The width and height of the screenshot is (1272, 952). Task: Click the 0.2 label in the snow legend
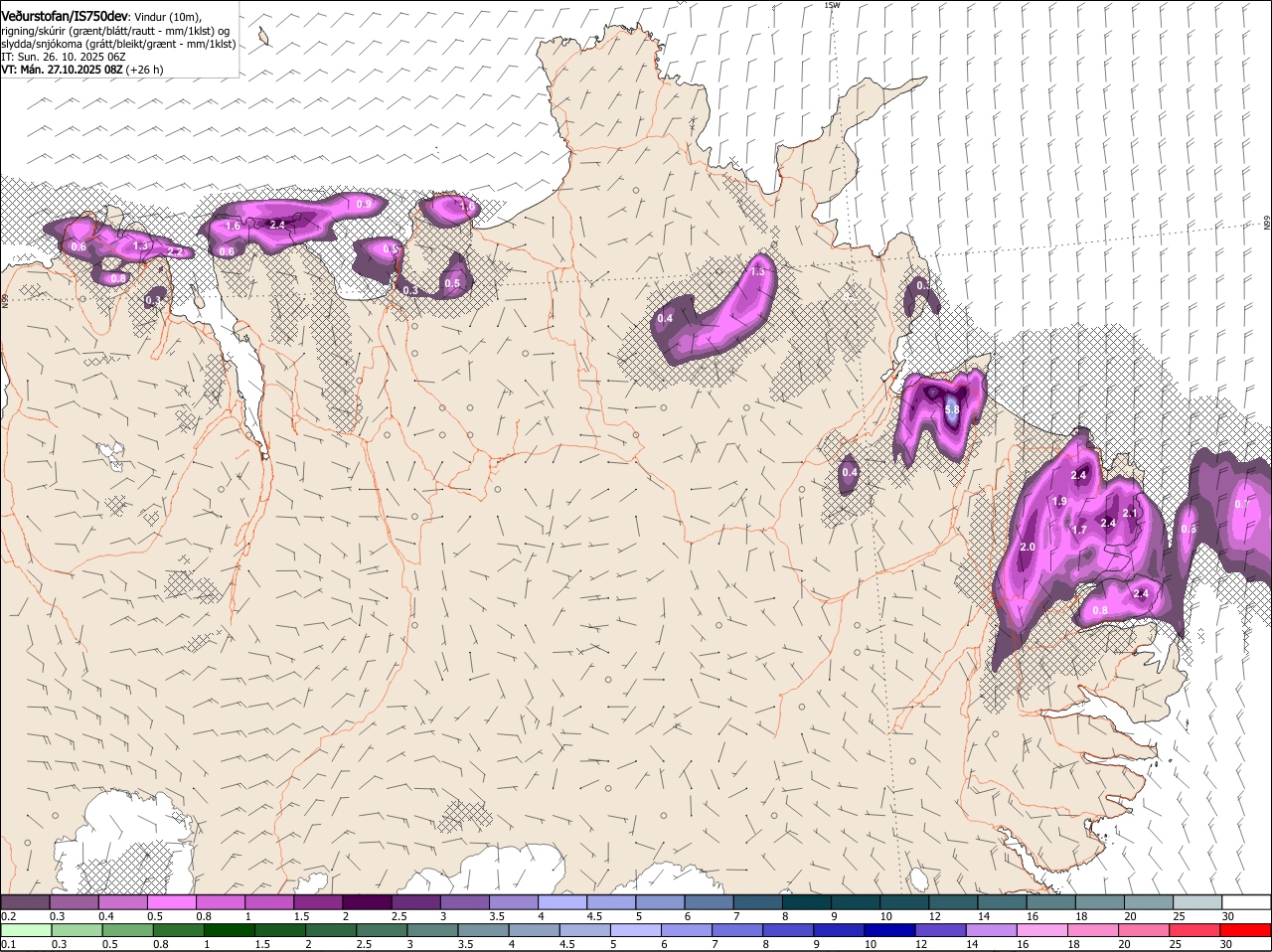click(x=8, y=915)
